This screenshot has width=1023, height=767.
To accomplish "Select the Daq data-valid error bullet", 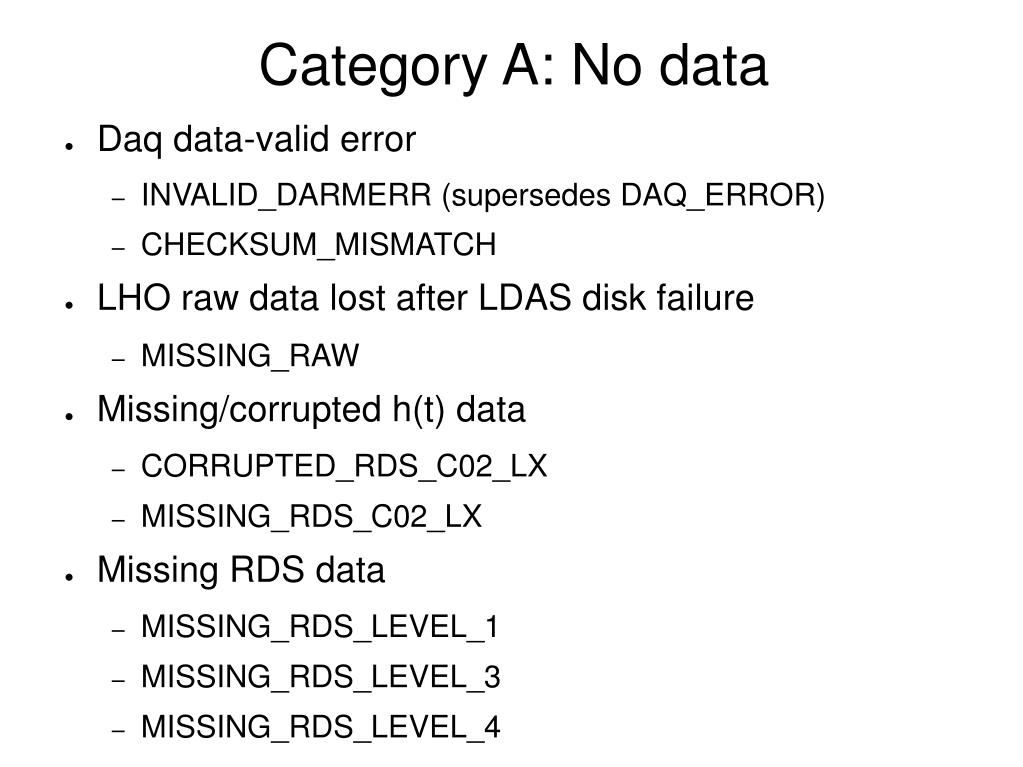I will coord(256,140).
